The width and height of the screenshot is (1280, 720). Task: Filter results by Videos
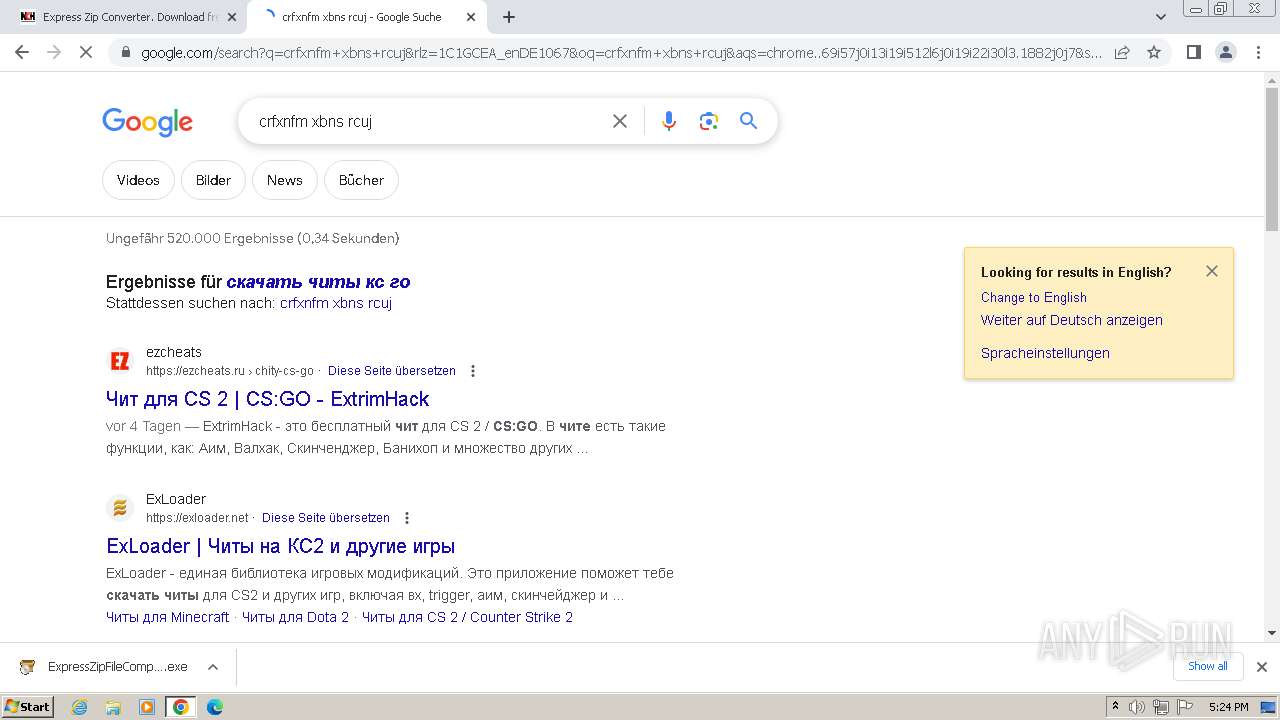tap(138, 180)
